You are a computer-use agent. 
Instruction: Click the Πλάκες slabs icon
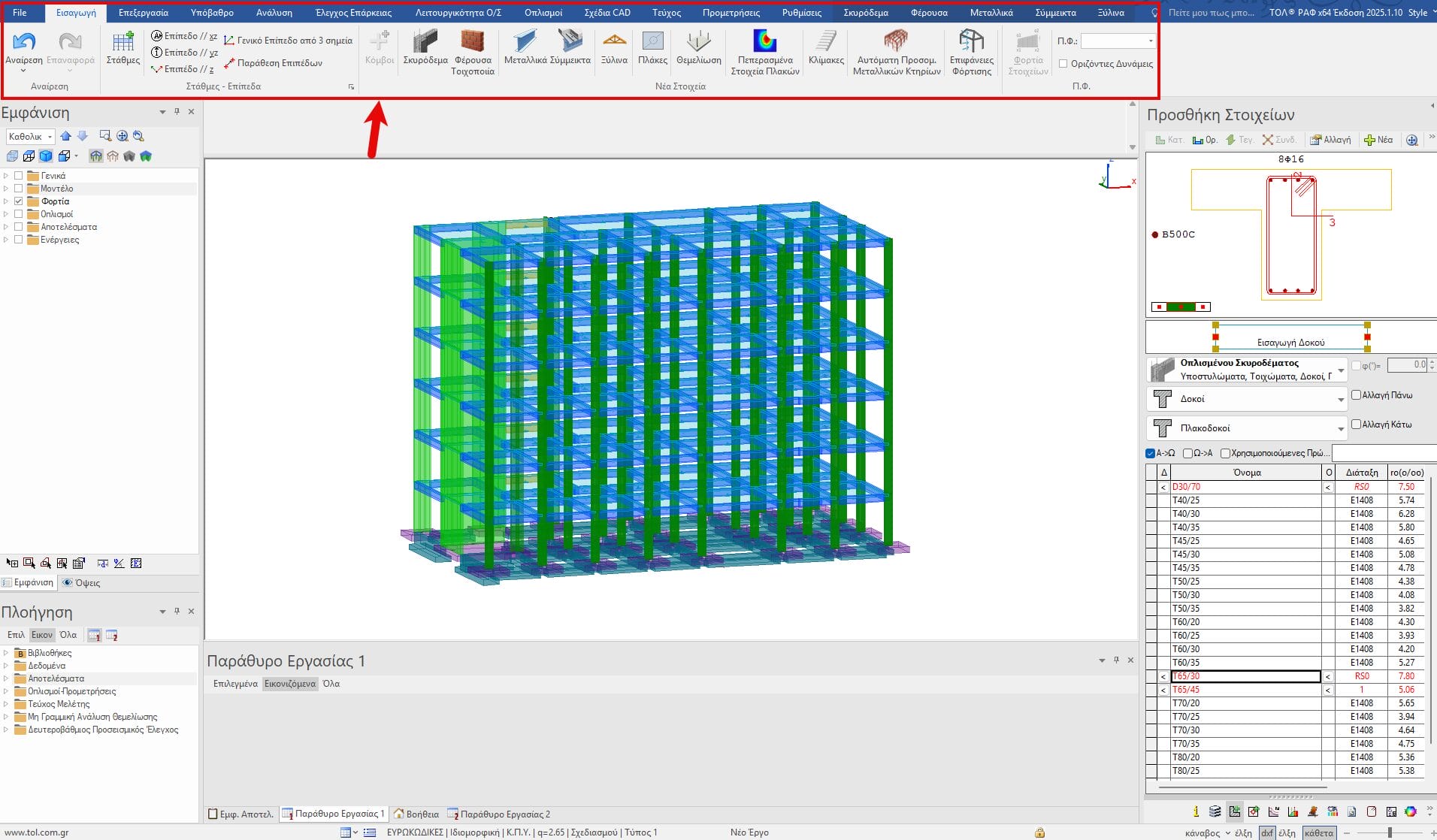coord(652,45)
